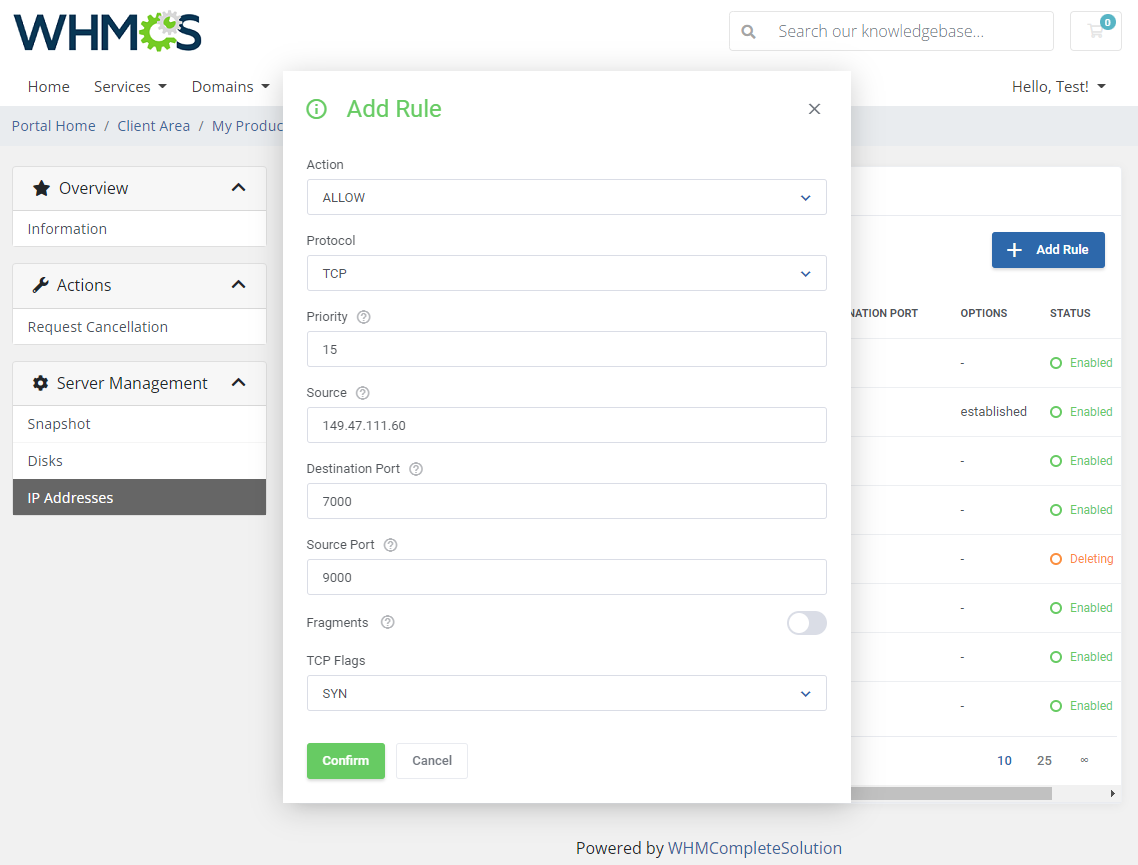Click the help icon next to Priority
The height and width of the screenshot is (865, 1138).
(362, 316)
